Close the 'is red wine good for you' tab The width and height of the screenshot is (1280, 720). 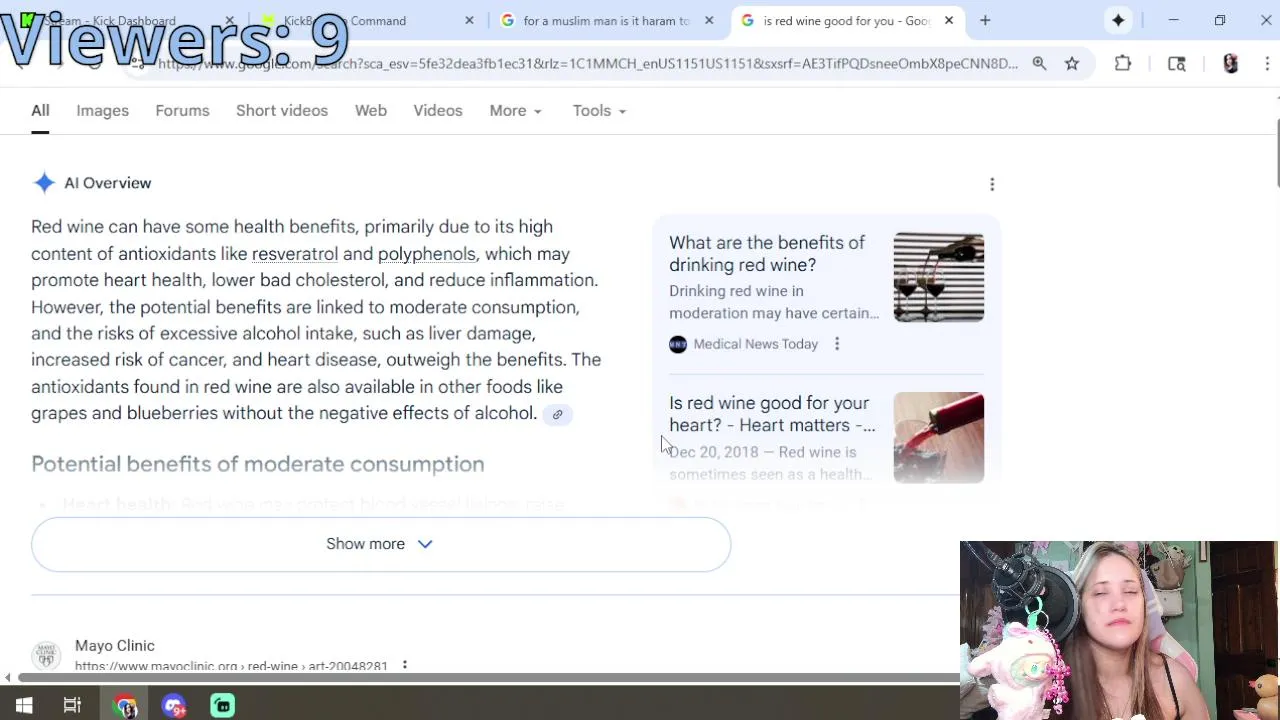click(x=949, y=20)
